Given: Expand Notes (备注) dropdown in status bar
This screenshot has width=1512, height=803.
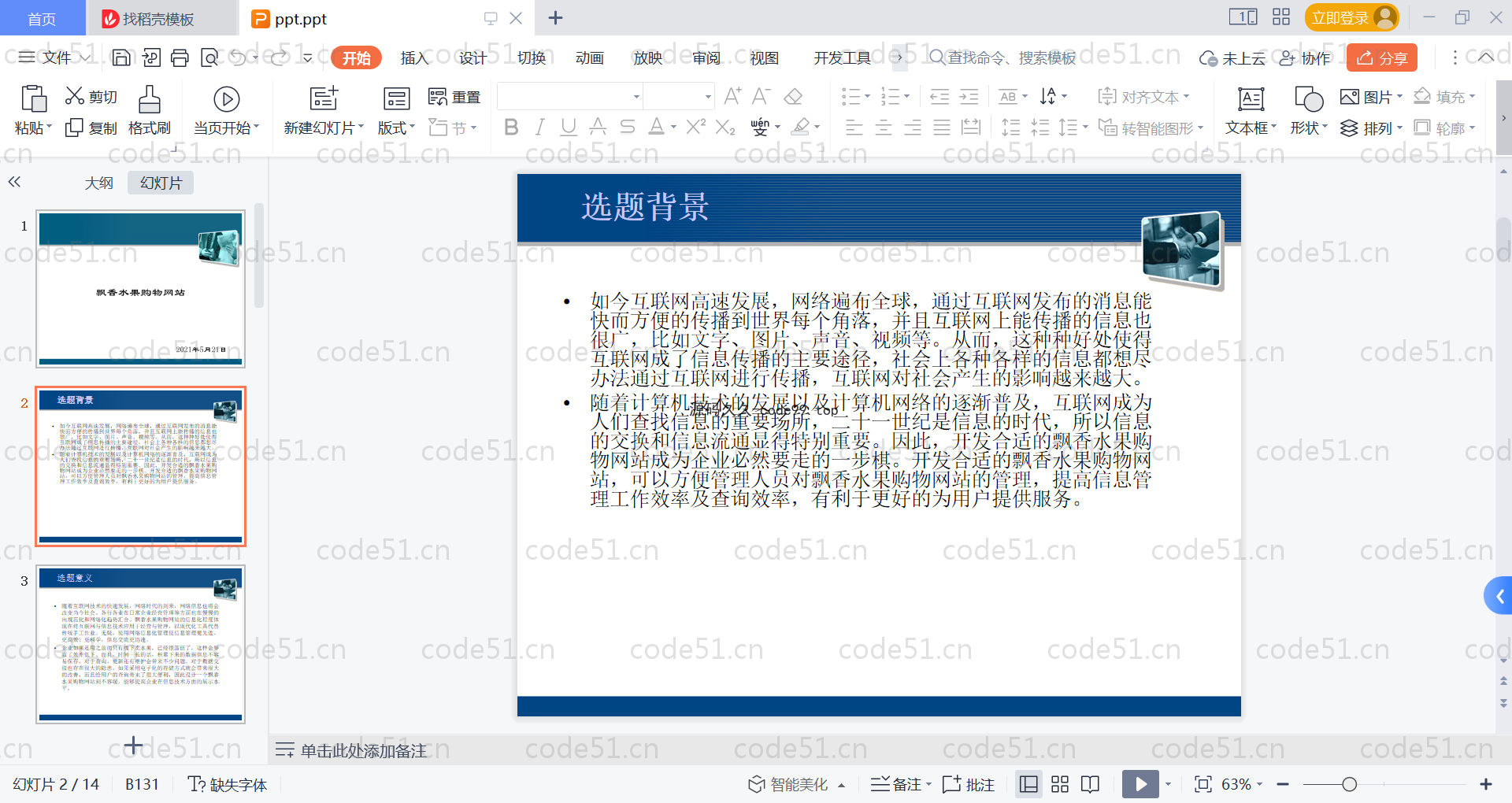Looking at the screenshot, I should [928, 784].
